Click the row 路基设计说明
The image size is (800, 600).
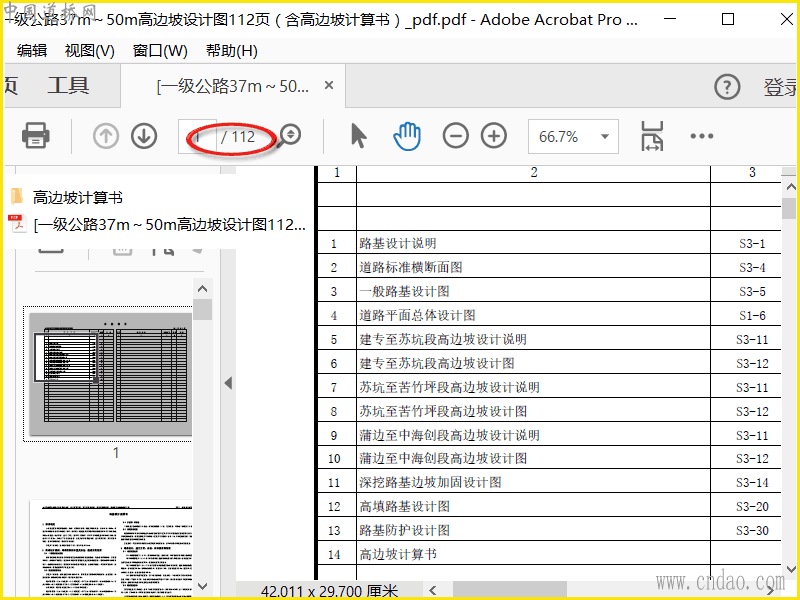(549, 243)
